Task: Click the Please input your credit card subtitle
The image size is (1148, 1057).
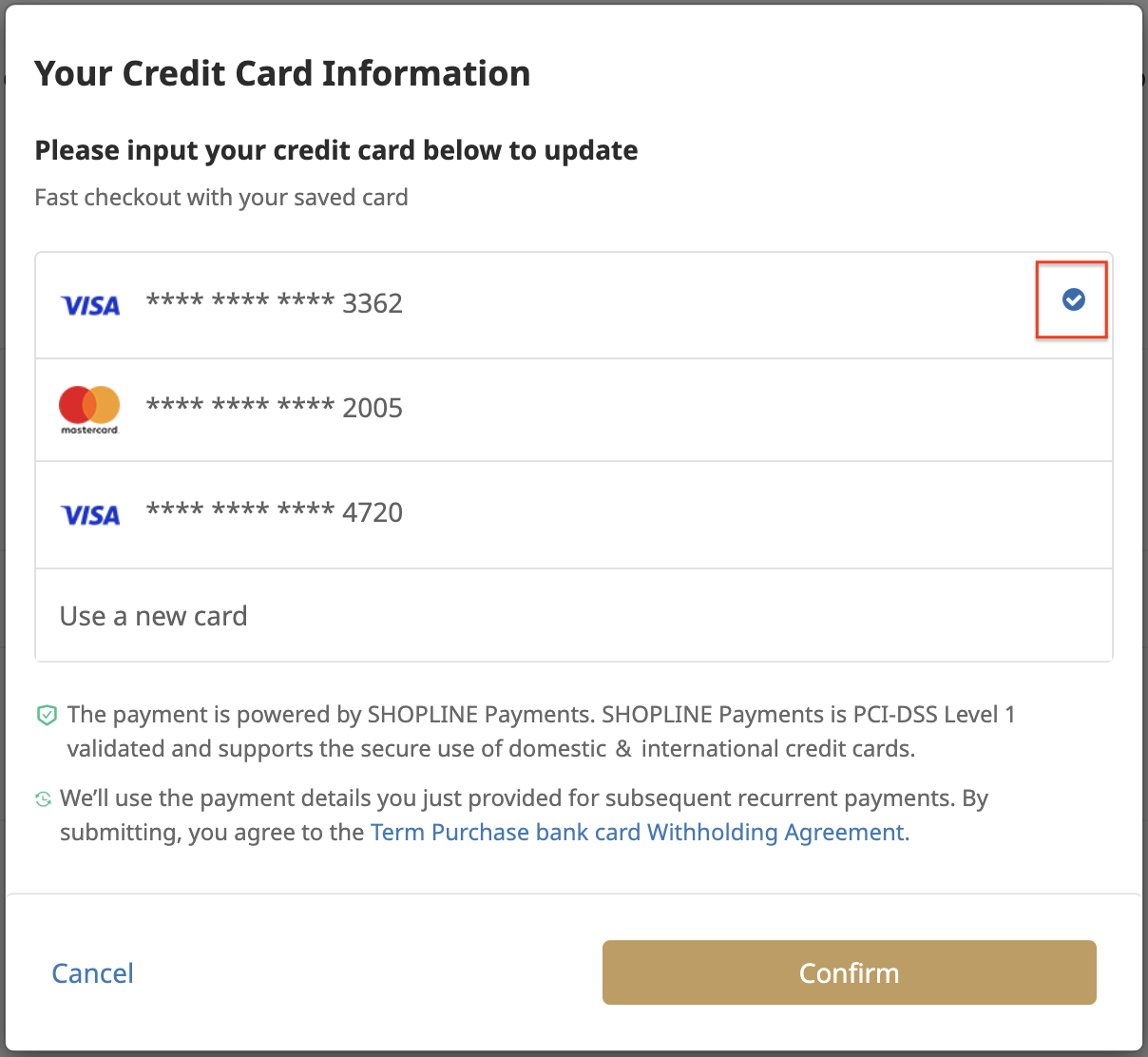Action: pyautogui.click(x=336, y=150)
